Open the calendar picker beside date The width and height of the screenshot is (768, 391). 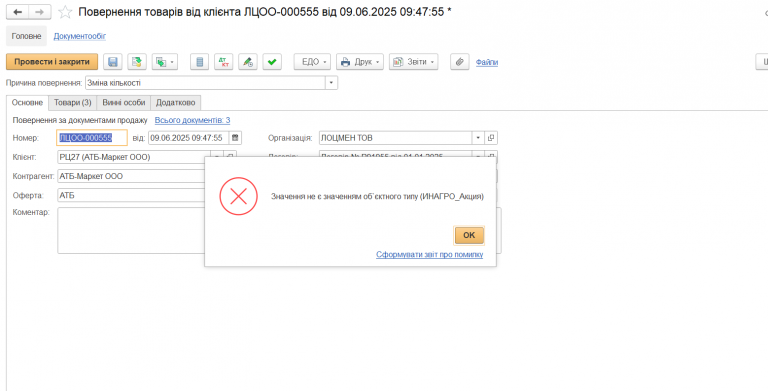pos(235,138)
